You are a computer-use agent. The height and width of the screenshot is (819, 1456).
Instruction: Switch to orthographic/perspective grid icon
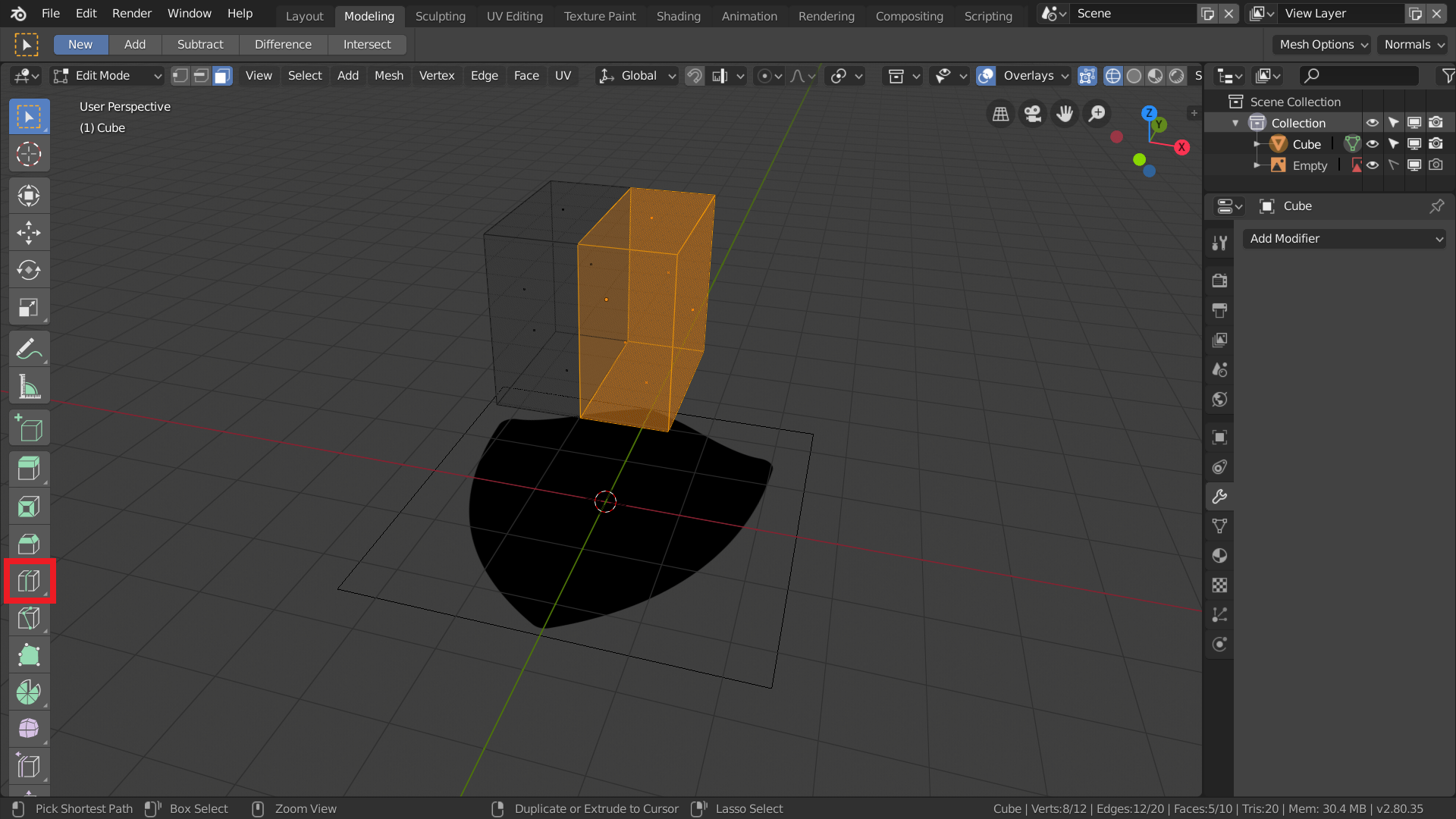[1001, 114]
